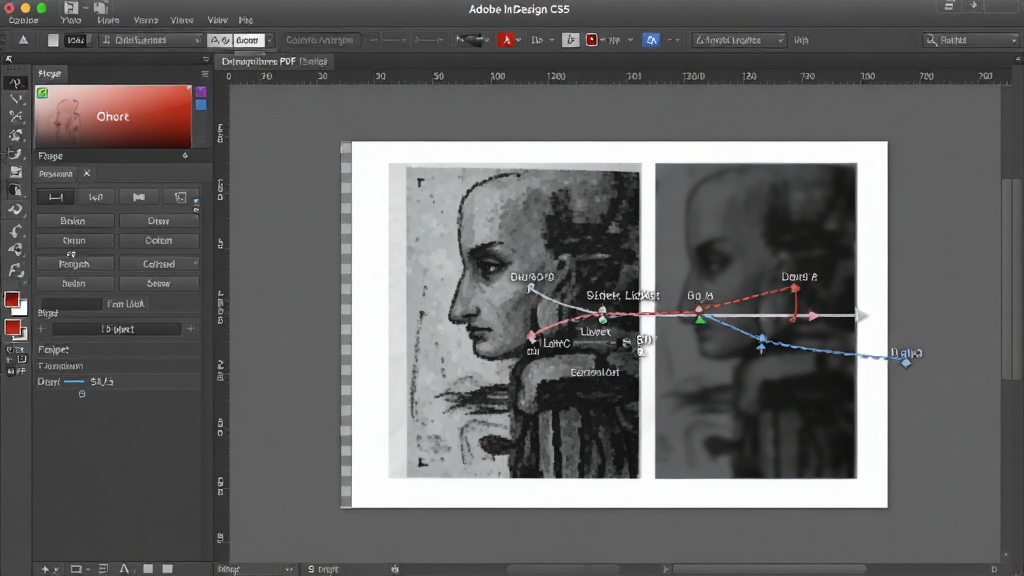Open the dropdown arrow after the 'Yhp' label
This screenshot has width=1024, height=576.
(630, 40)
